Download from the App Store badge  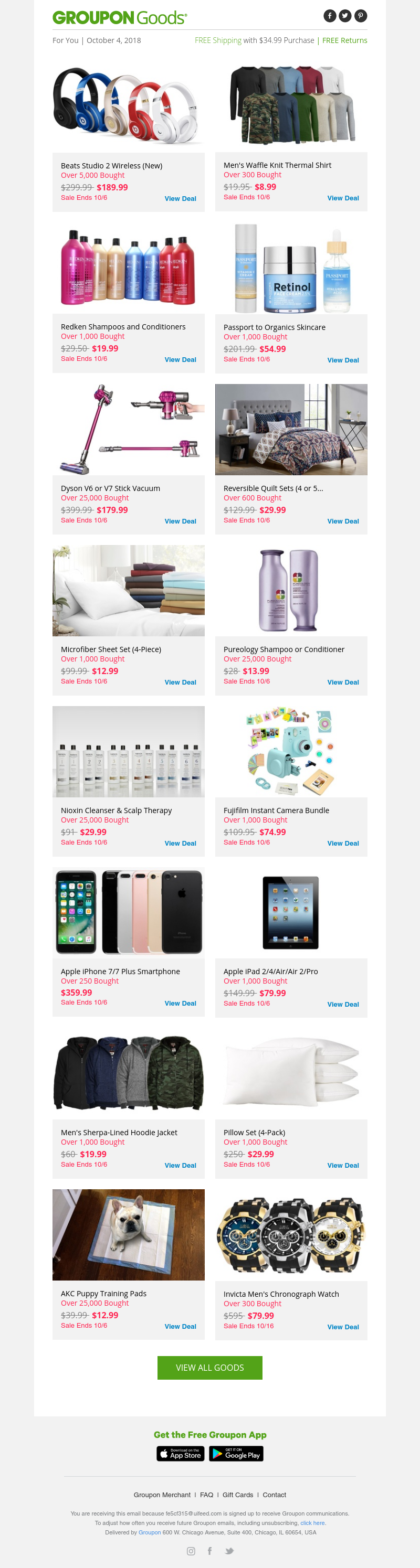click(x=181, y=1454)
